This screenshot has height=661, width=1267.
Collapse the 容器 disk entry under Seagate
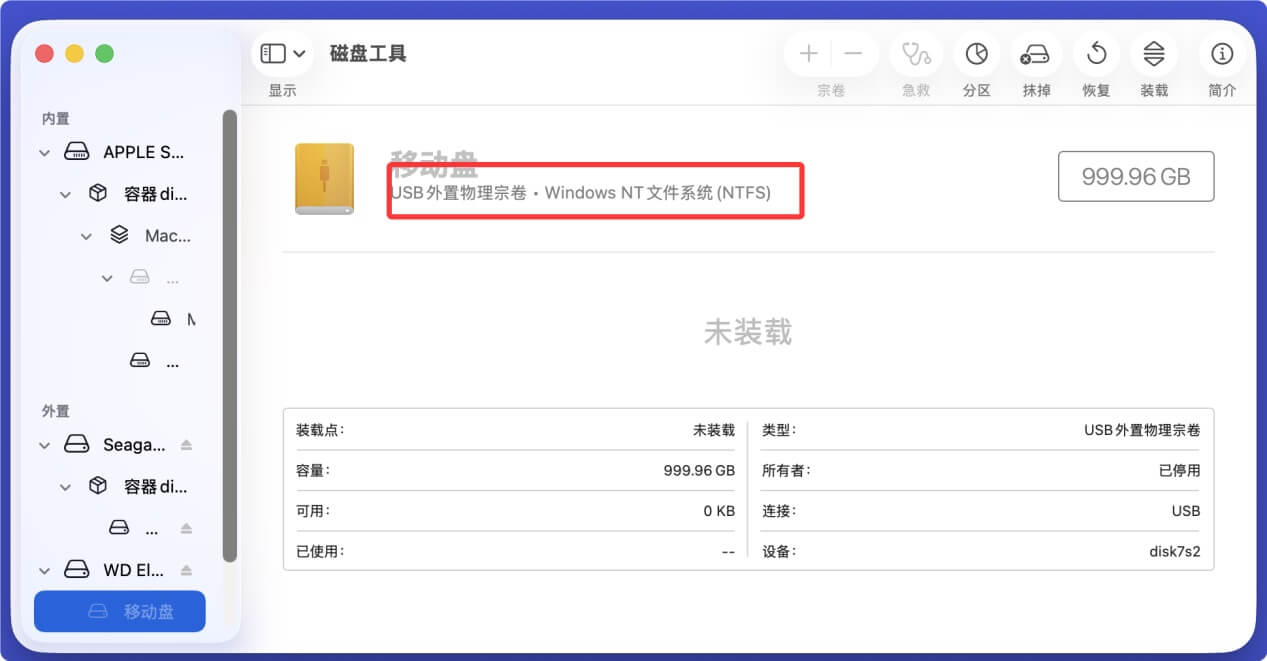coord(65,486)
